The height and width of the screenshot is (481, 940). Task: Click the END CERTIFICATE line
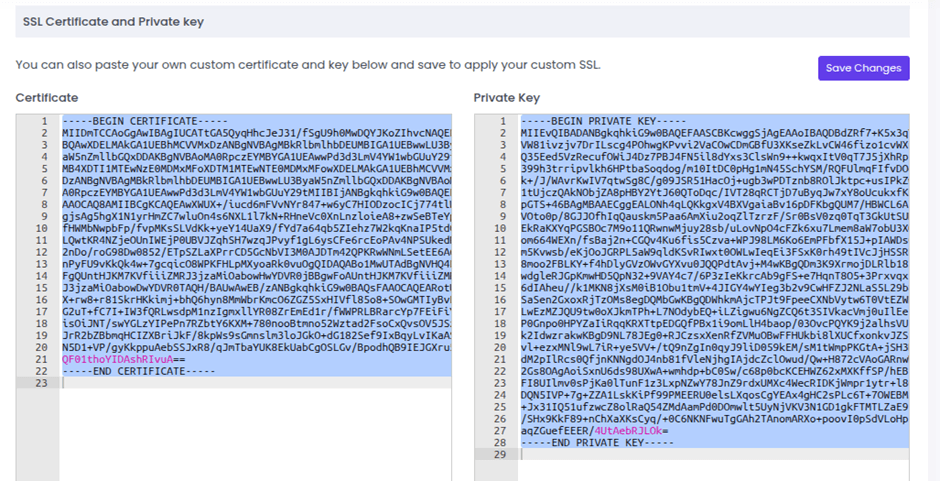point(138,371)
